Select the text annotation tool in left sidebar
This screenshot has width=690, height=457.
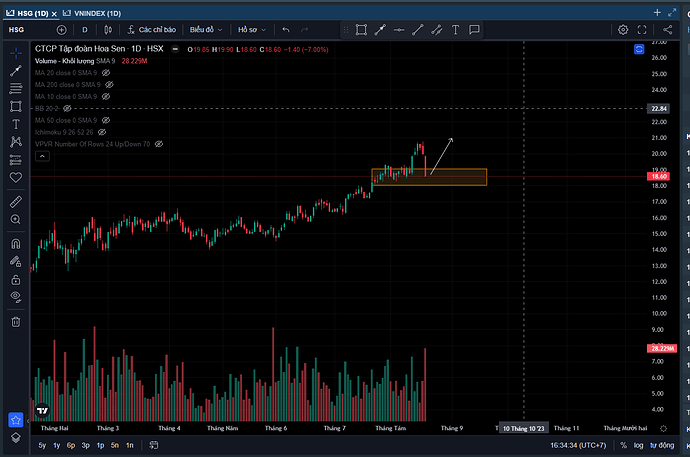16,124
